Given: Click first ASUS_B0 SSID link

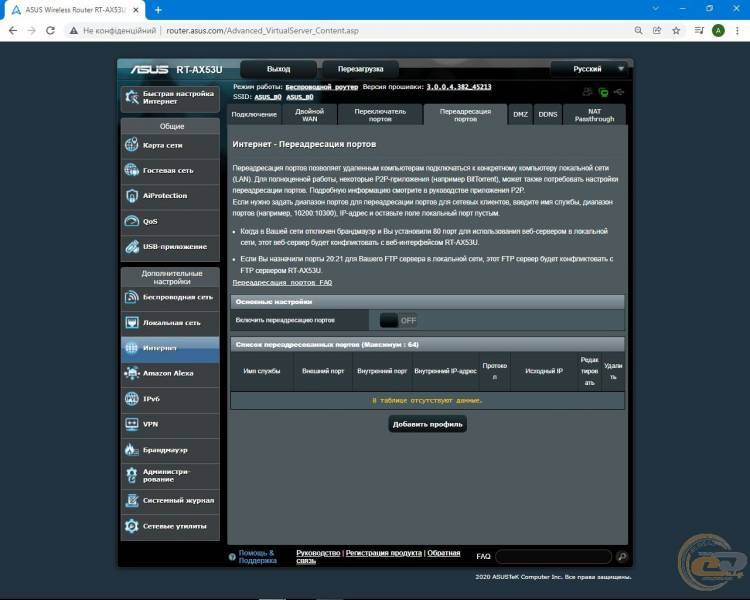Looking at the screenshot, I should [268, 97].
